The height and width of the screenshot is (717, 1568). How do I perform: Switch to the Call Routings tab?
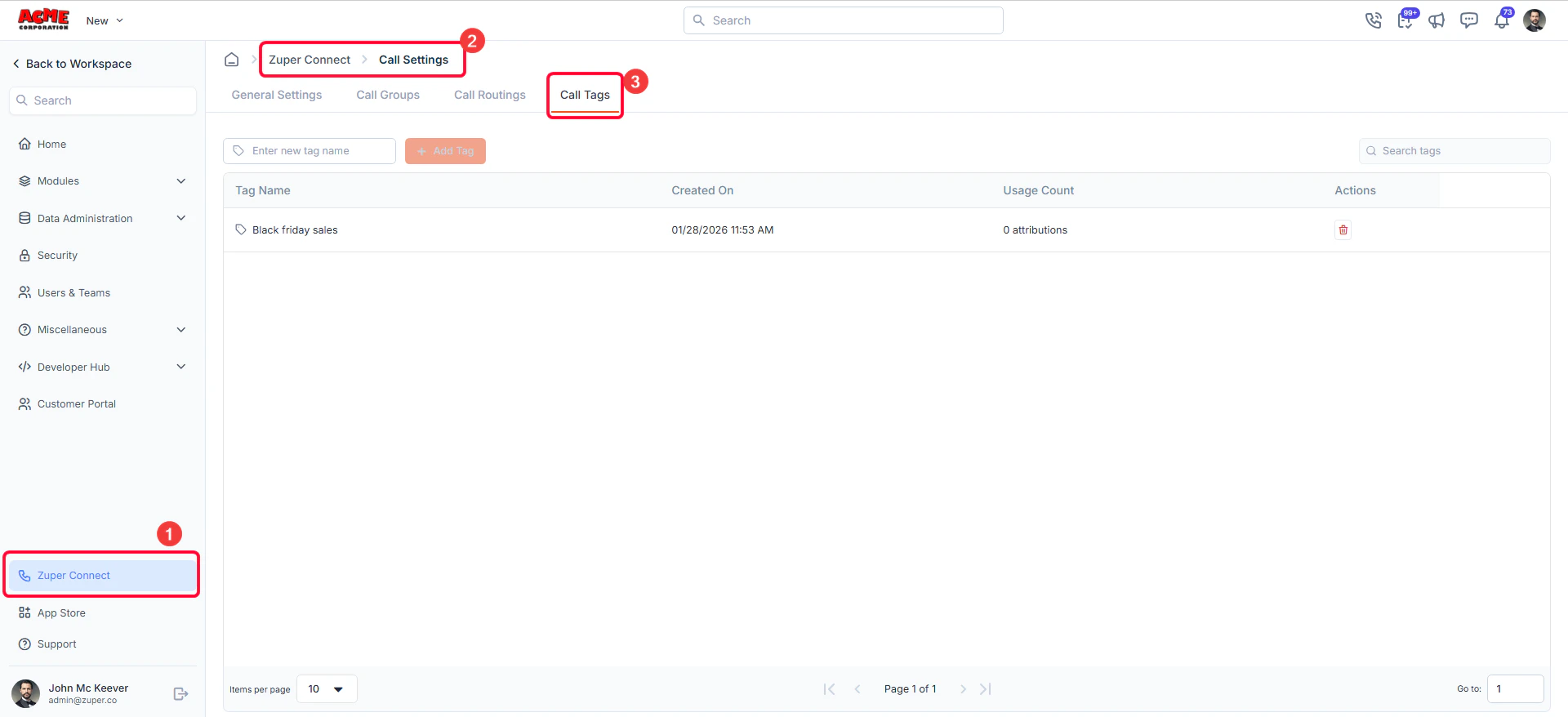coord(490,95)
